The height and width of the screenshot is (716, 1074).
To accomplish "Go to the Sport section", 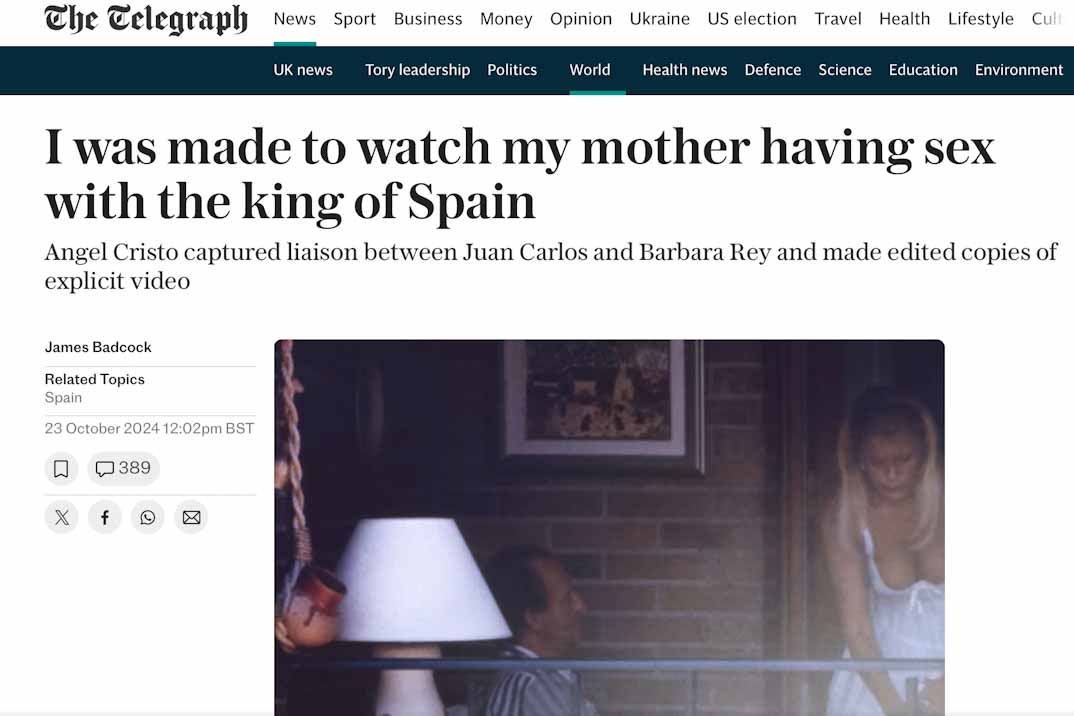I will click(x=355, y=19).
